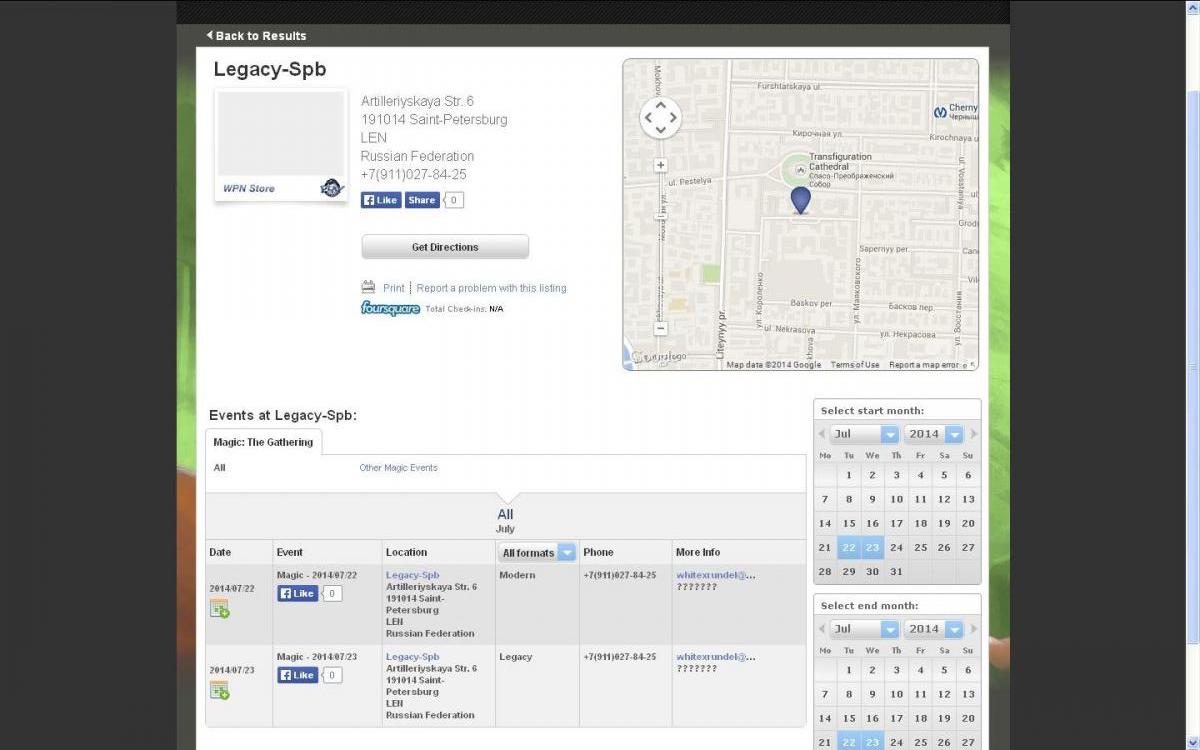Click the map zoom slider track
Screen dimensions: 1200x750
pos(660,245)
